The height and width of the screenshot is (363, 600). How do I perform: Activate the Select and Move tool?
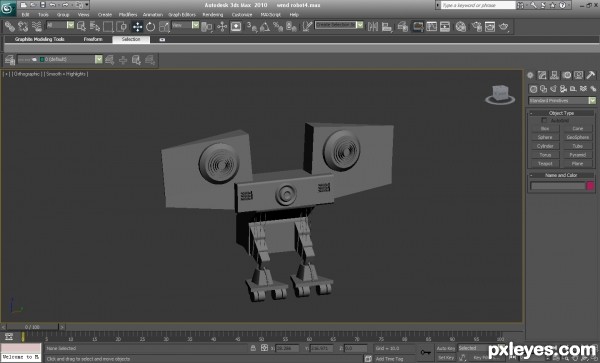(137, 26)
